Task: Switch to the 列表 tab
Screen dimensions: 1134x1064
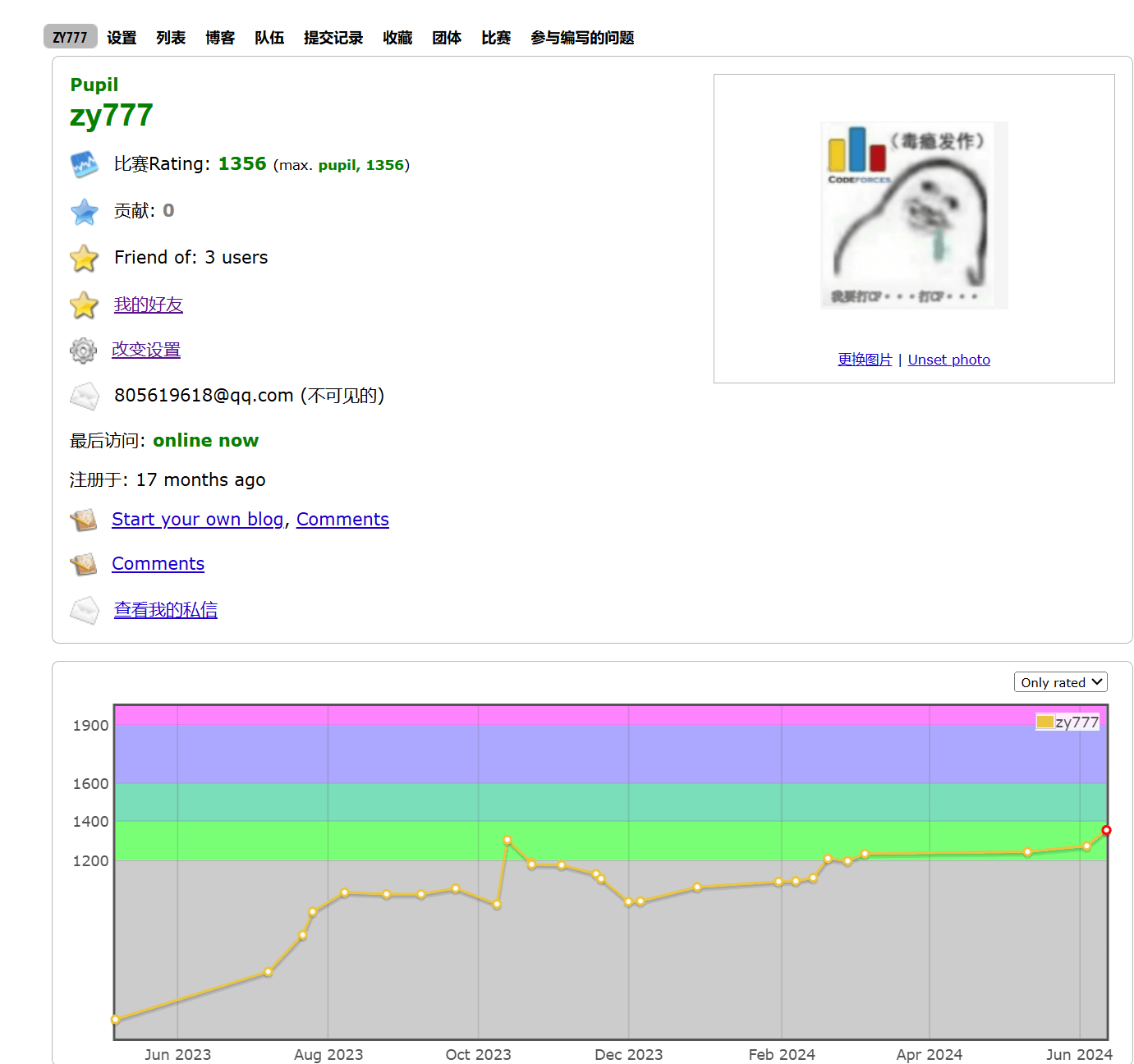Action: pyautogui.click(x=171, y=38)
